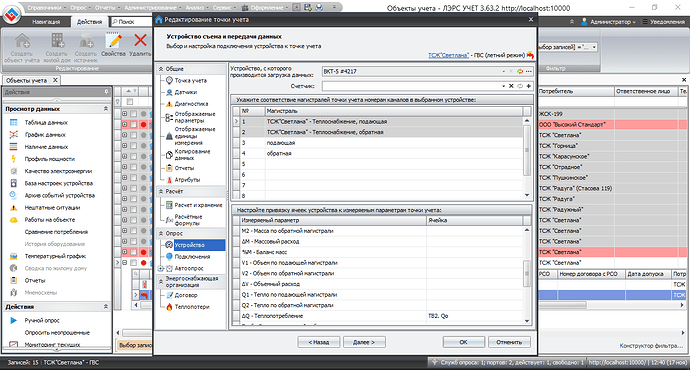
Task: Clear the Счетчик field with X icon
Action: click(x=511, y=86)
